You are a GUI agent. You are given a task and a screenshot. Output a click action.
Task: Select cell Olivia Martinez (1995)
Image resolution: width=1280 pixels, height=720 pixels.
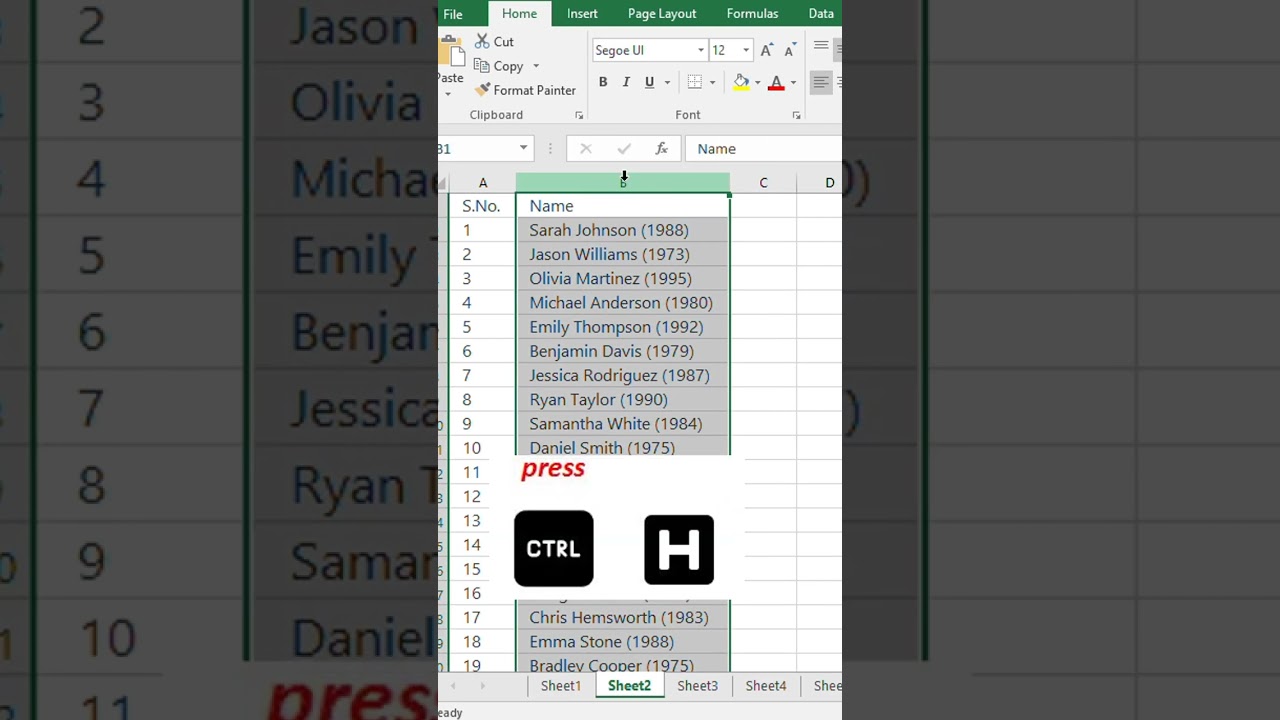click(623, 279)
